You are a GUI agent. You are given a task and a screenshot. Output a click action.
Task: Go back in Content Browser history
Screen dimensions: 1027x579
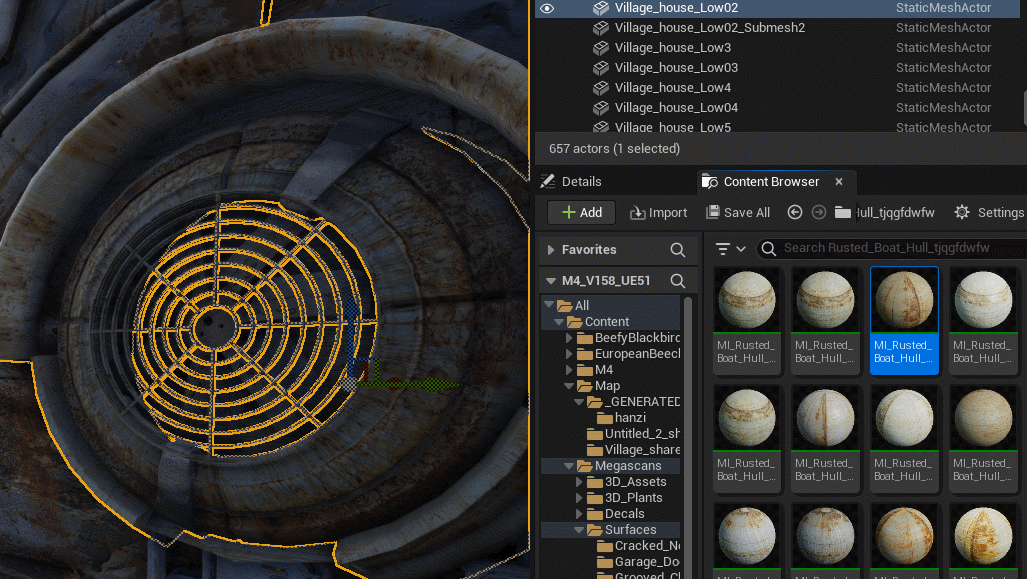tap(795, 212)
